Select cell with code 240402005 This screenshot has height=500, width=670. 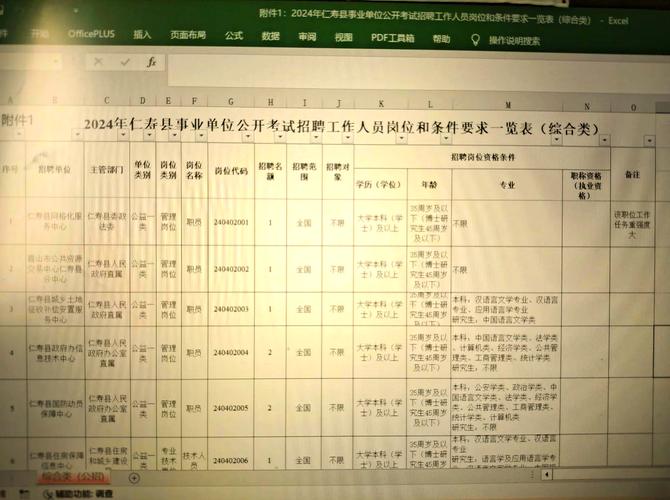231,408
